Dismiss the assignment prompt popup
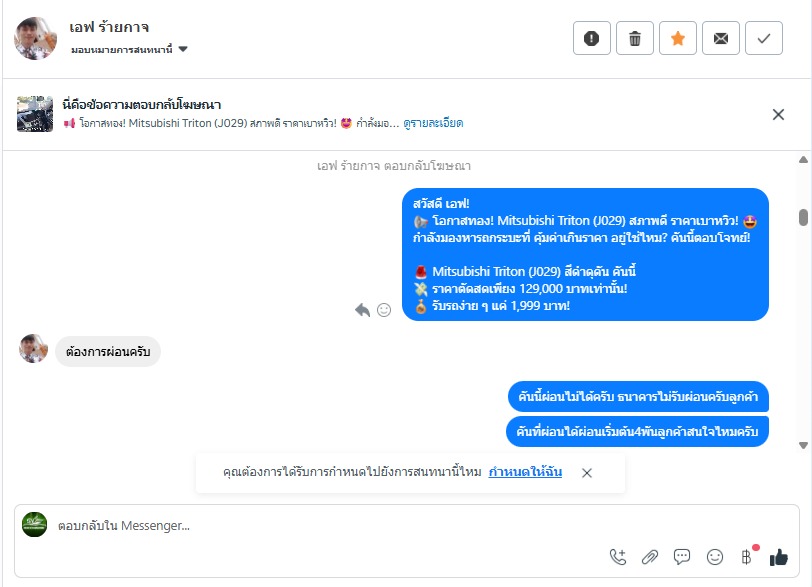This screenshot has width=812, height=587. pos(587,473)
